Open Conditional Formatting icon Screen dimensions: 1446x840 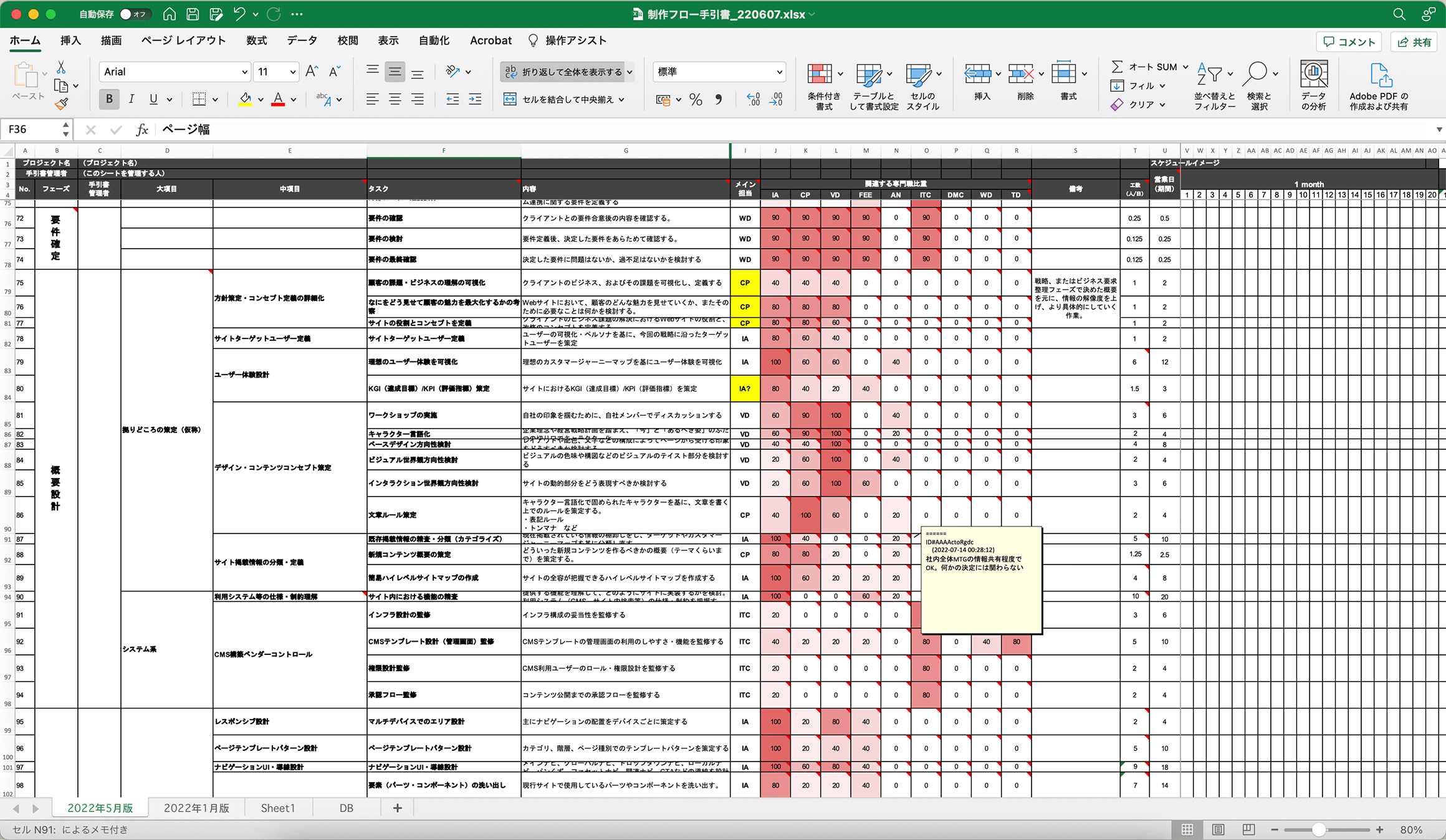click(x=820, y=74)
